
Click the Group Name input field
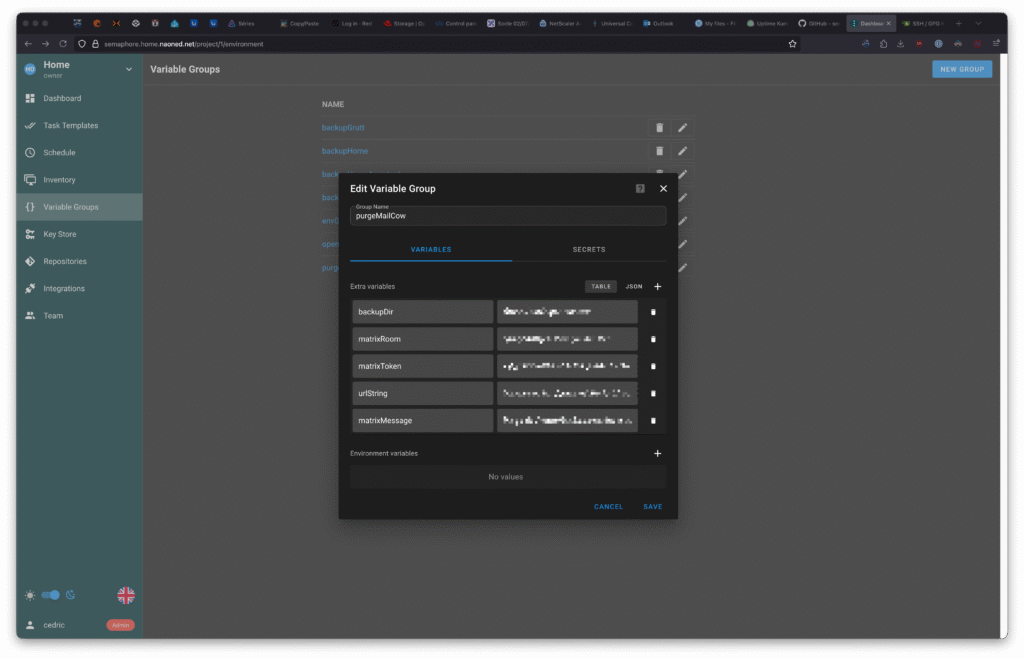(x=508, y=216)
